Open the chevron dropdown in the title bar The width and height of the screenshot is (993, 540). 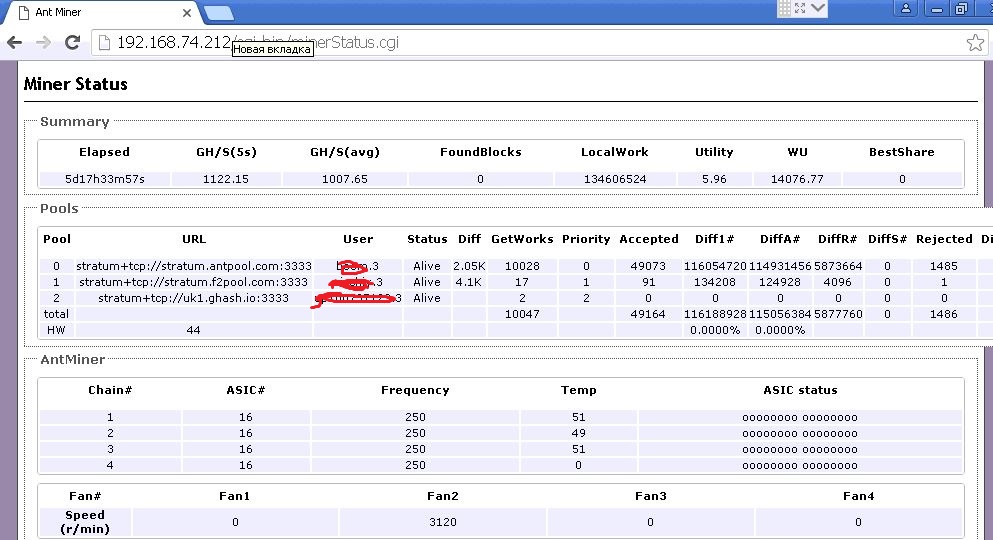click(x=818, y=8)
